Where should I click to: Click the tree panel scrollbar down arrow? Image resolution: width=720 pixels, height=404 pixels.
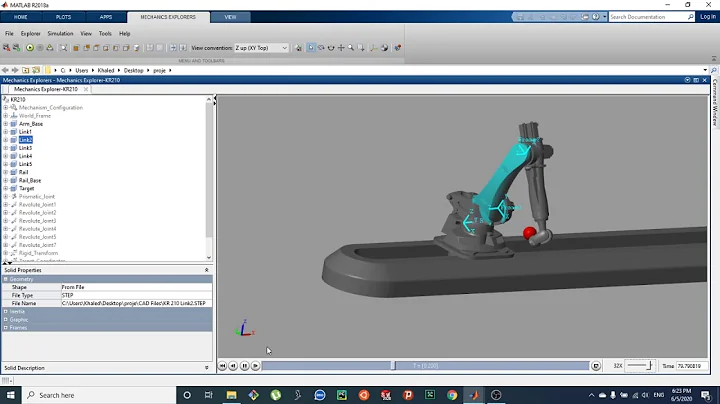coord(209,258)
